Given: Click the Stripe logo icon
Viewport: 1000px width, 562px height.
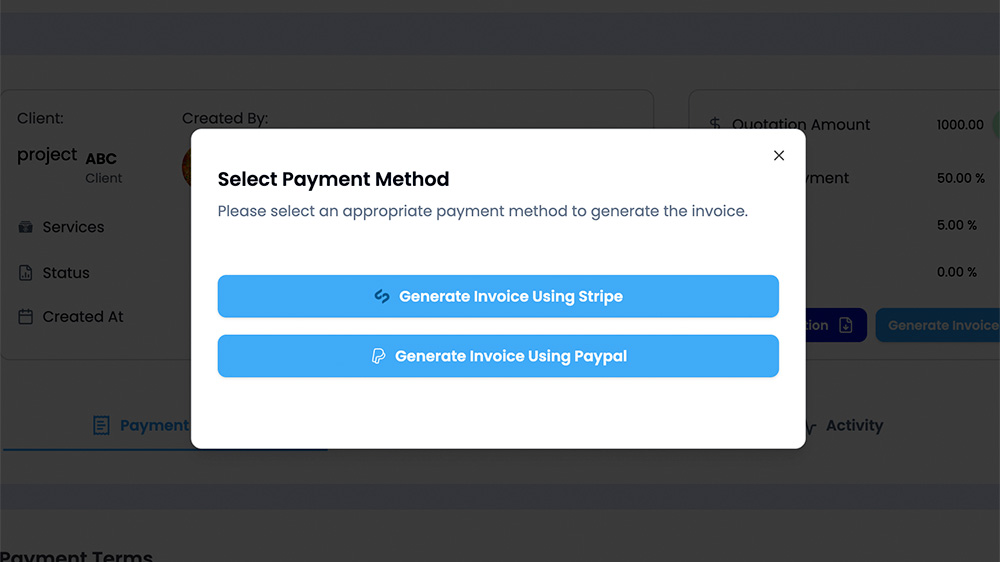Looking at the screenshot, I should tap(382, 296).
